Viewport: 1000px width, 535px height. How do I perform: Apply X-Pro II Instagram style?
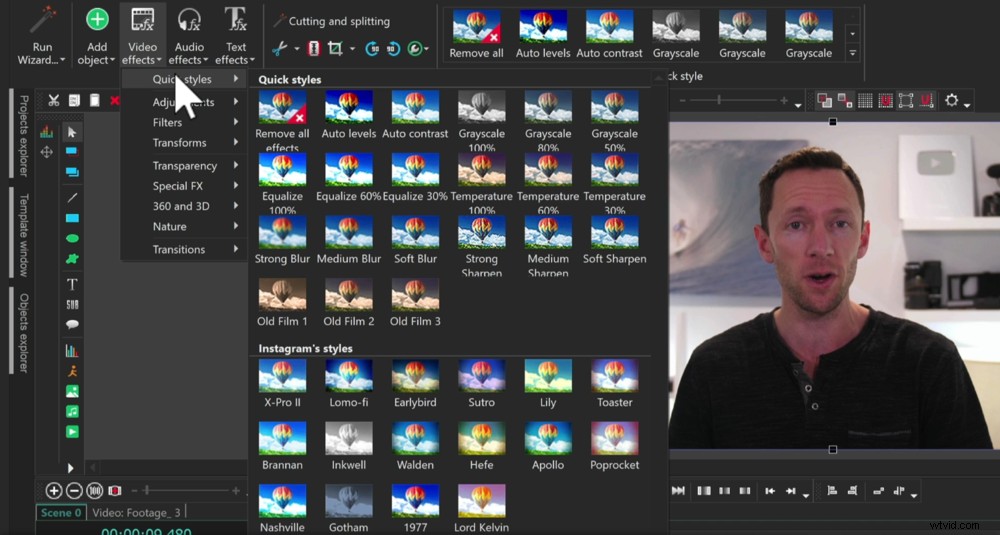(282, 383)
